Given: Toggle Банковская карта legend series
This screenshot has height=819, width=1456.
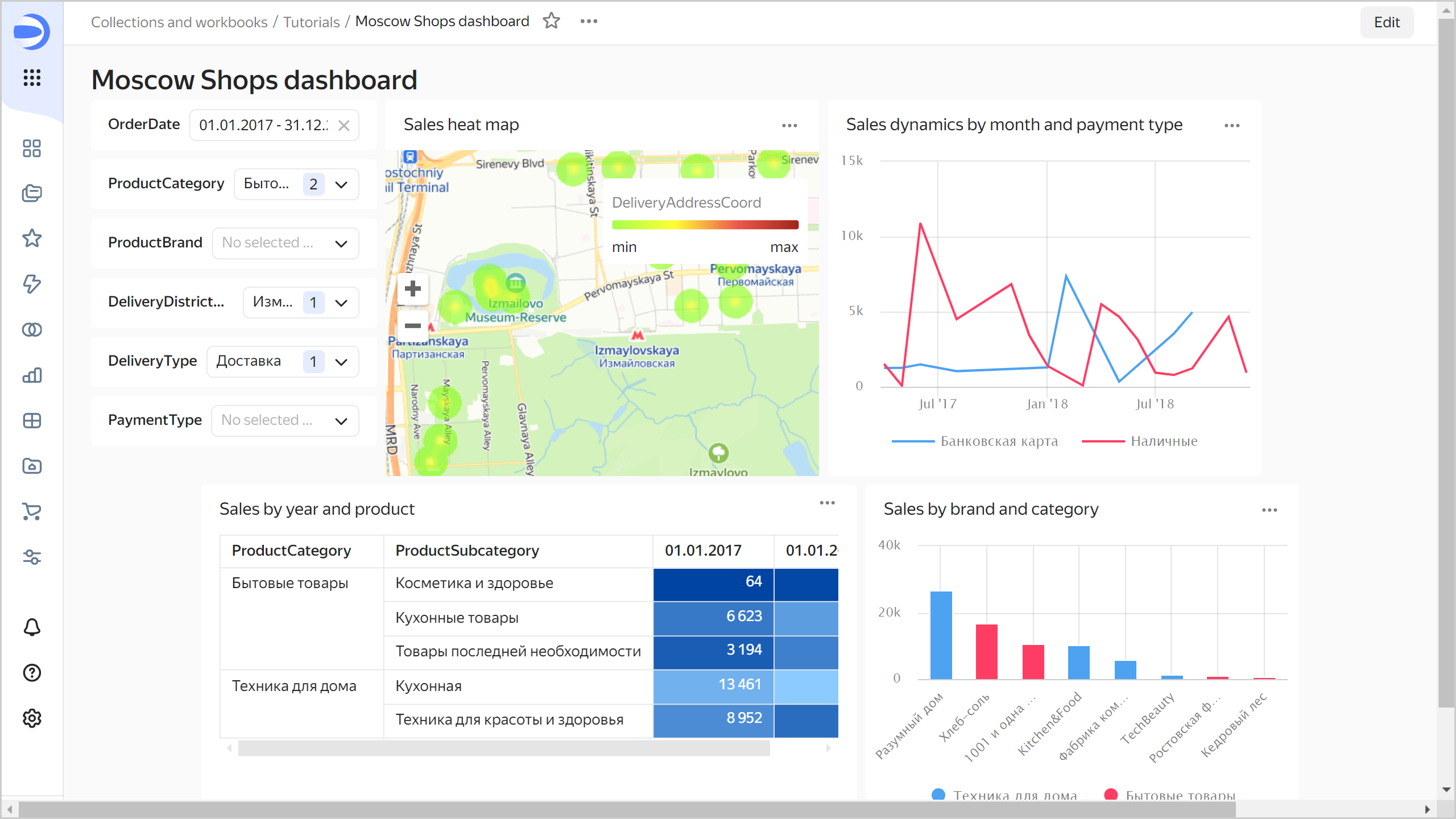Looking at the screenshot, I should pos(998,441).
